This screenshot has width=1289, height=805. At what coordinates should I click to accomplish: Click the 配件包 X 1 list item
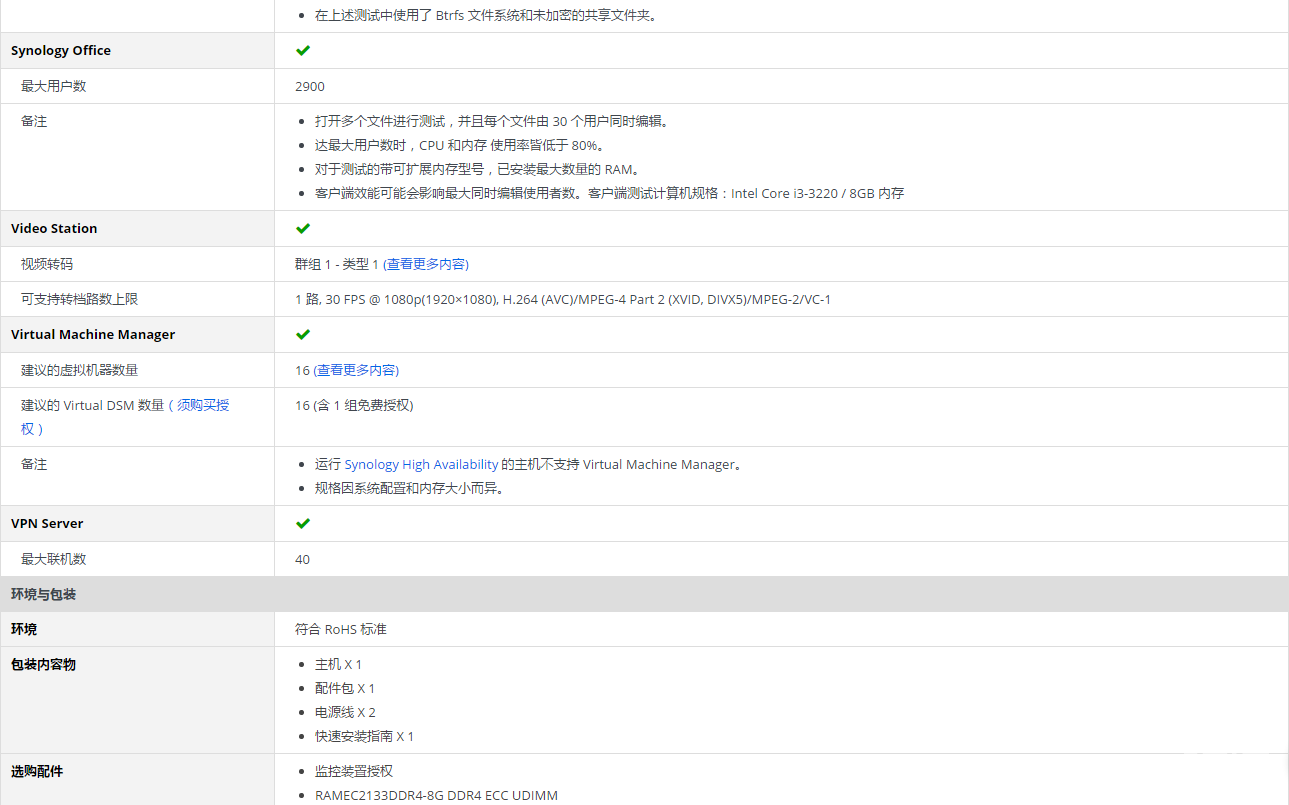345,688
